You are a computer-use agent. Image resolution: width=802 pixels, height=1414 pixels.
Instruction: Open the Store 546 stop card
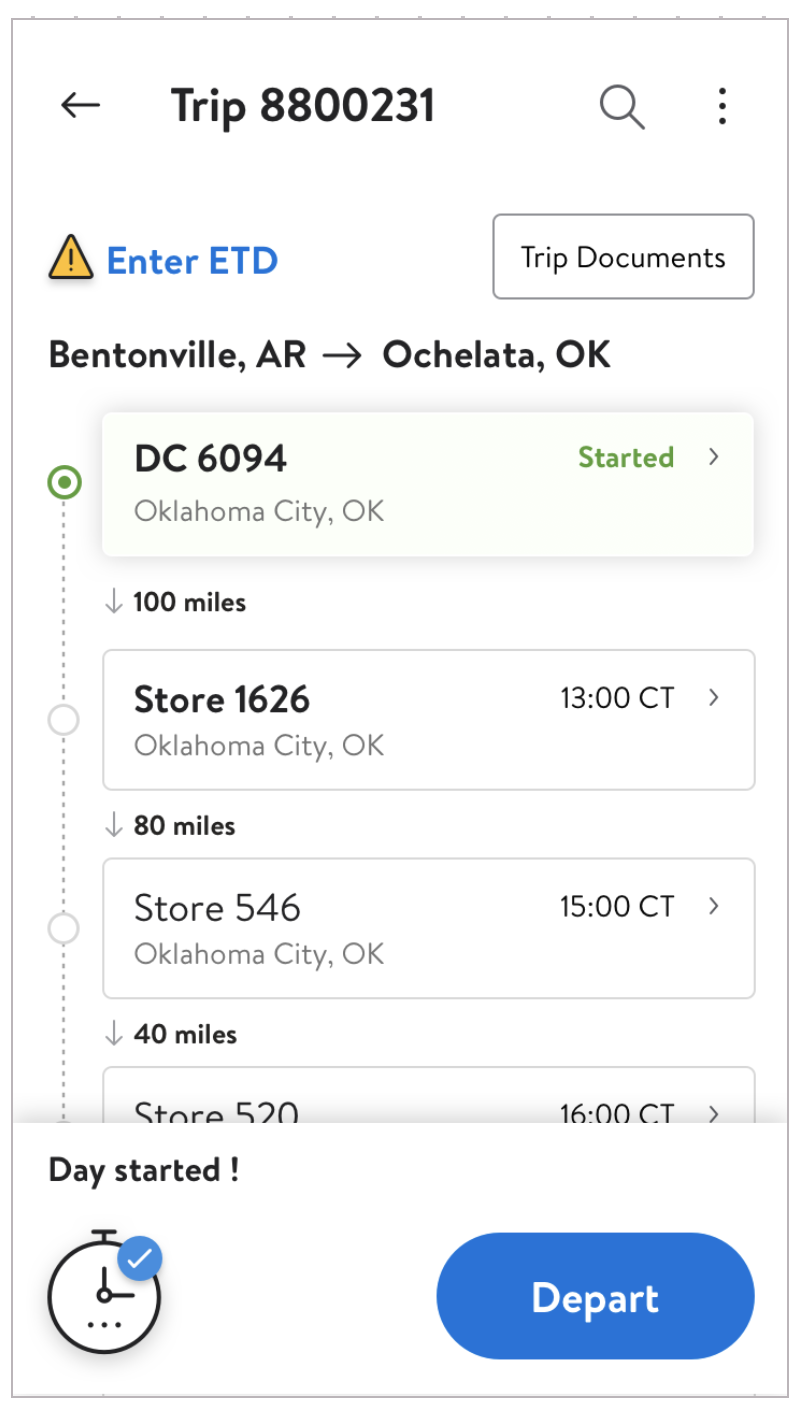click(x=429, y=928)
